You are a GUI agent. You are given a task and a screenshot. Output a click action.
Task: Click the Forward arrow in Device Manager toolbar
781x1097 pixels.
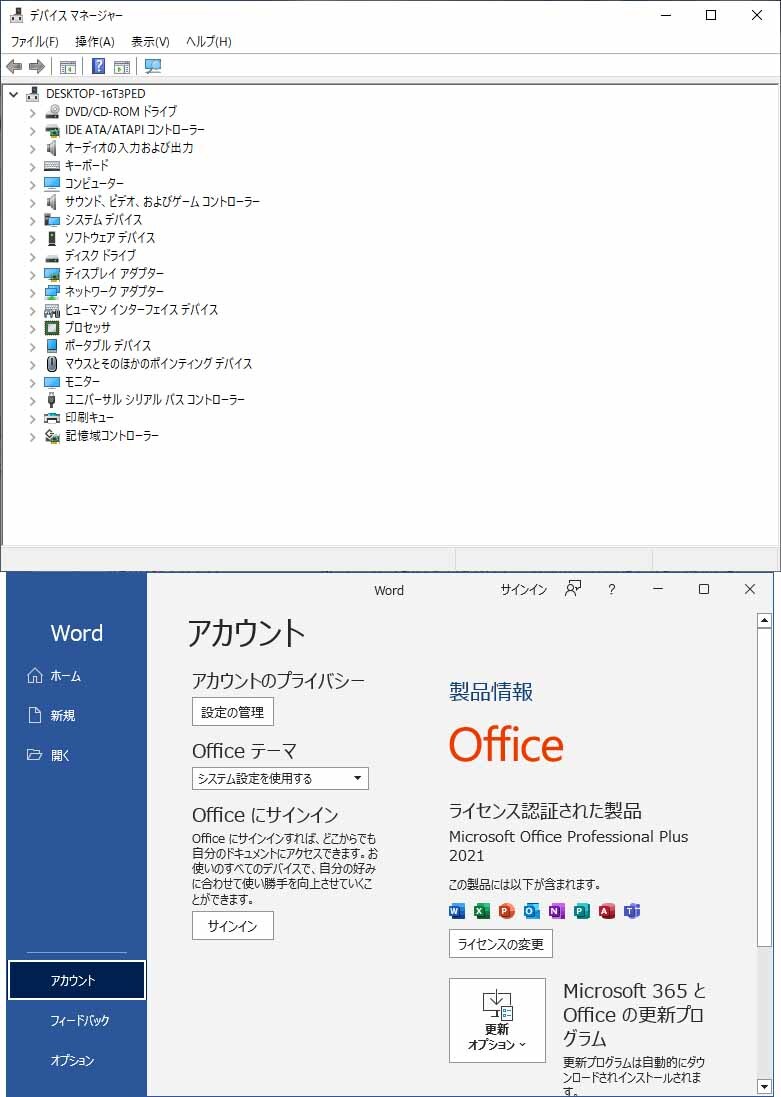point(36,66)
